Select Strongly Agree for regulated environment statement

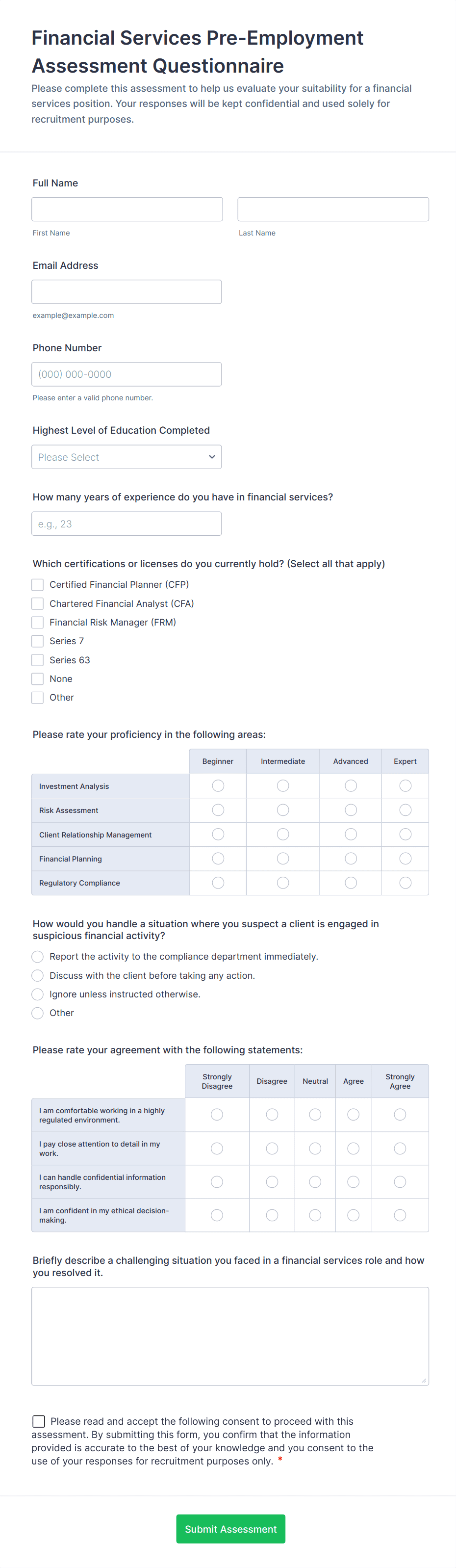coord(400,1115)
